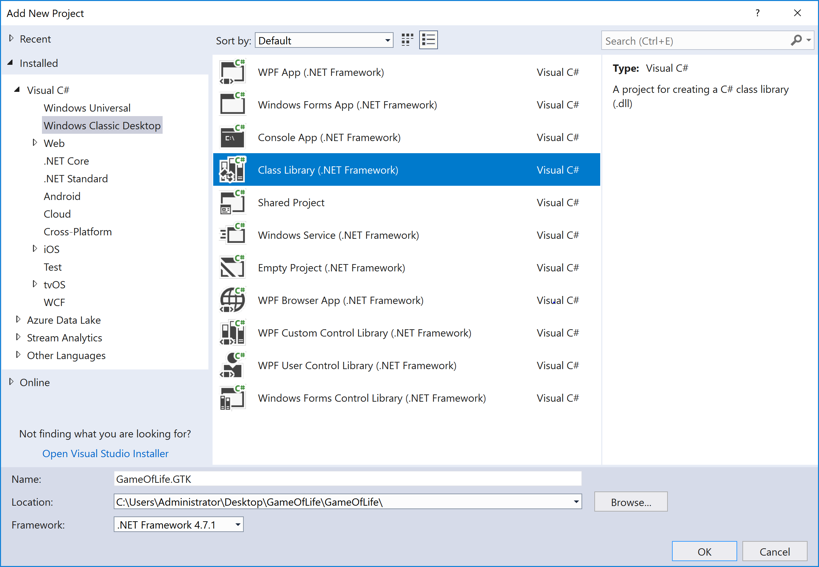Click the Windows Service template icon
Viewport: 819px width, 567px height.
[x=232, y=236]
